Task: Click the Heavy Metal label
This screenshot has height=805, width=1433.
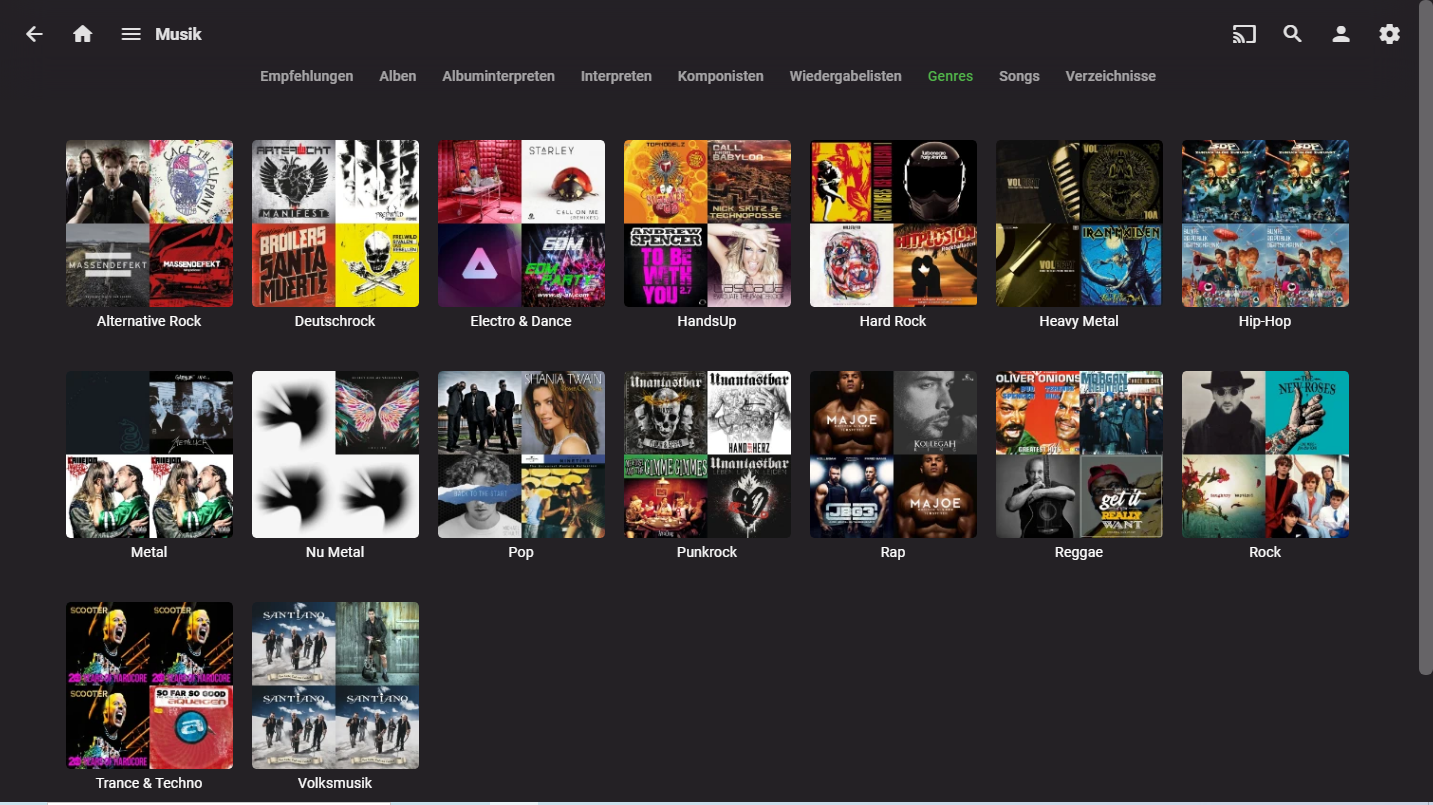Action: coord(1079,321)
